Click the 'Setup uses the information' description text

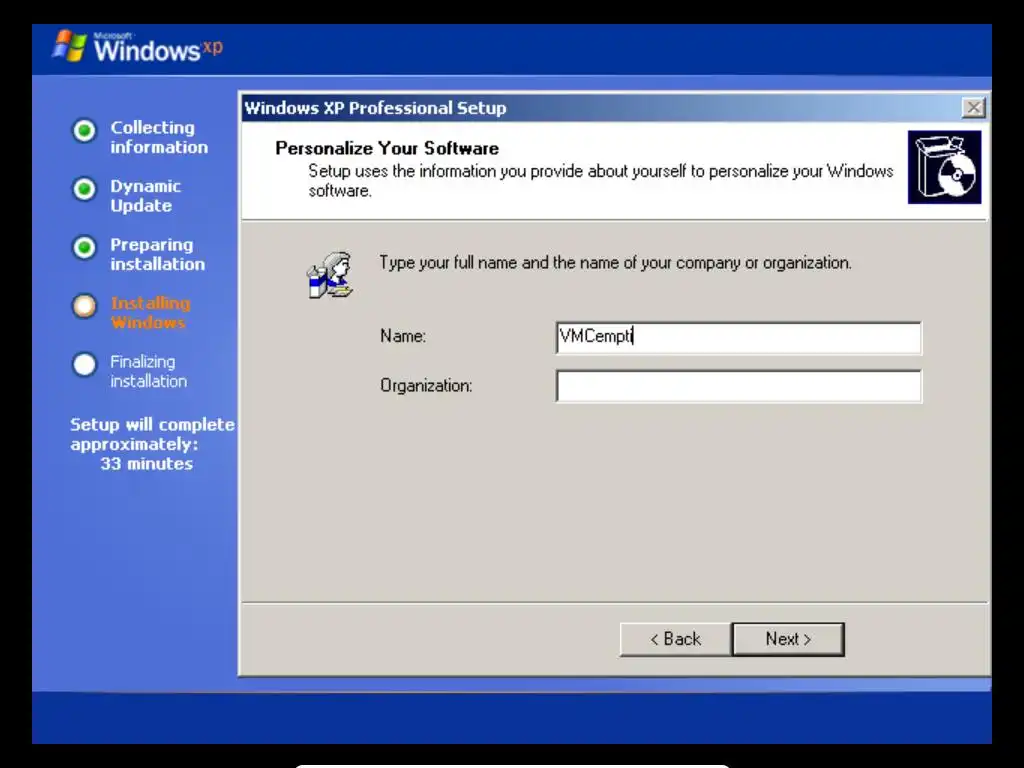[601, 180]
